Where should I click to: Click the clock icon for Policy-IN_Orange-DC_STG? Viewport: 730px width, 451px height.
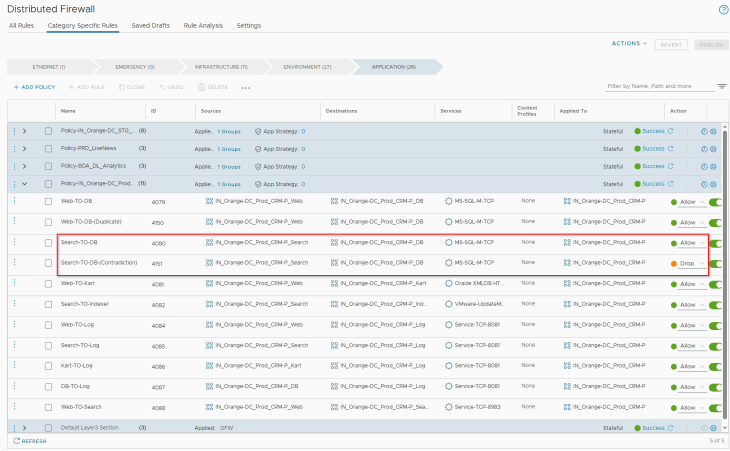pos(704,131)
